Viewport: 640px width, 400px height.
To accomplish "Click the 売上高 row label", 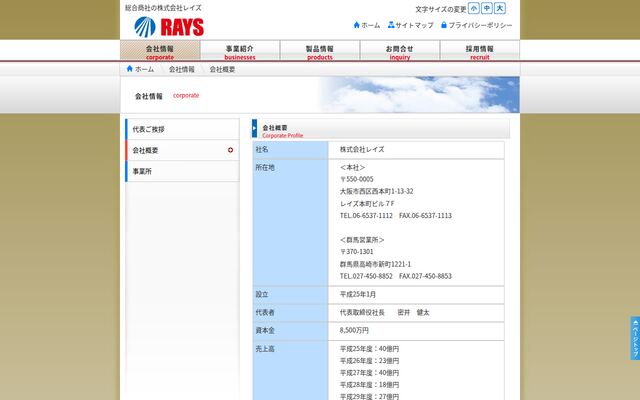I will pyautogui.click(x=265, y=349).
